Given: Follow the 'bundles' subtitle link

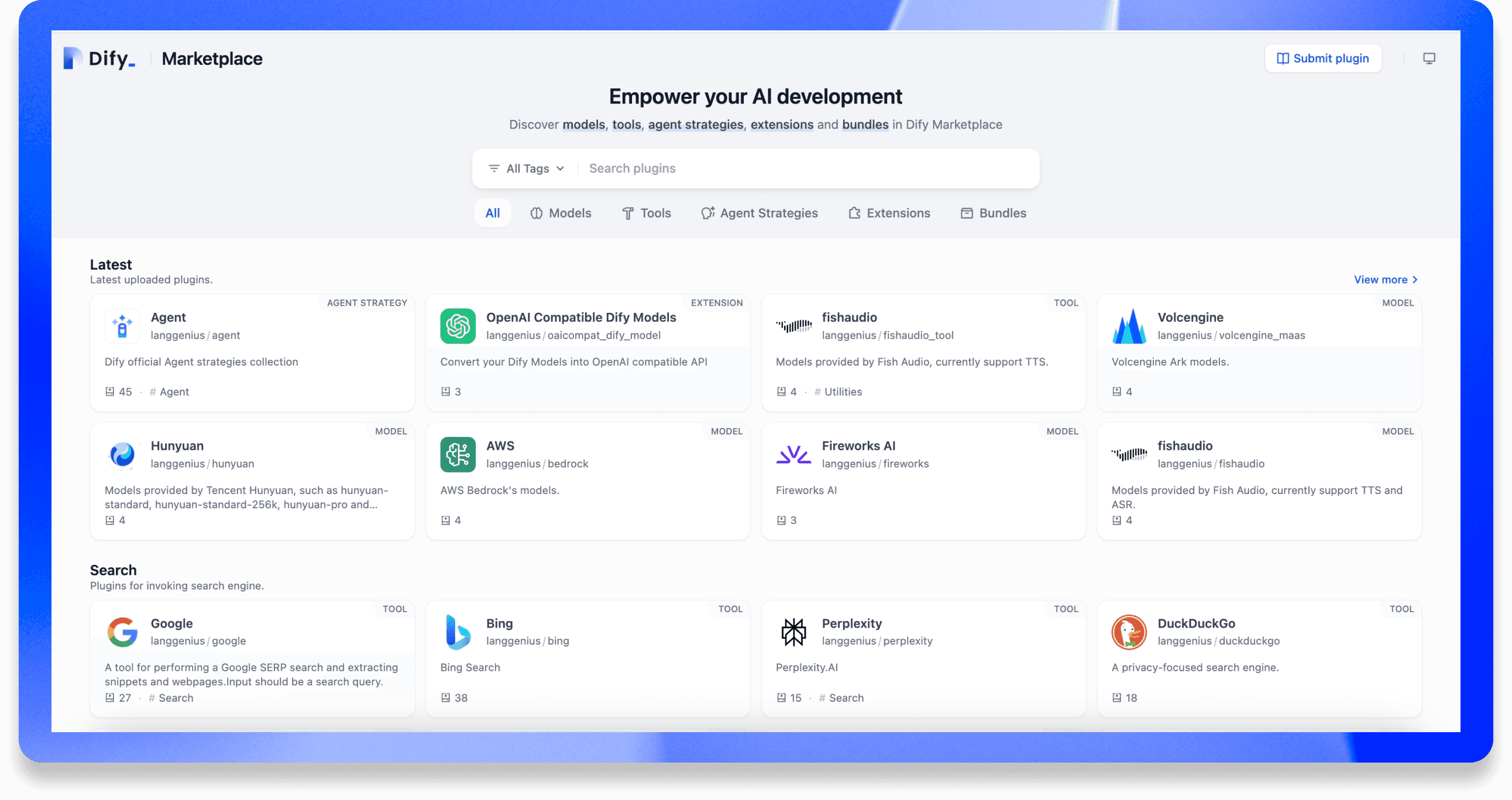Looking at the screenshot, I should coord(865,125).
